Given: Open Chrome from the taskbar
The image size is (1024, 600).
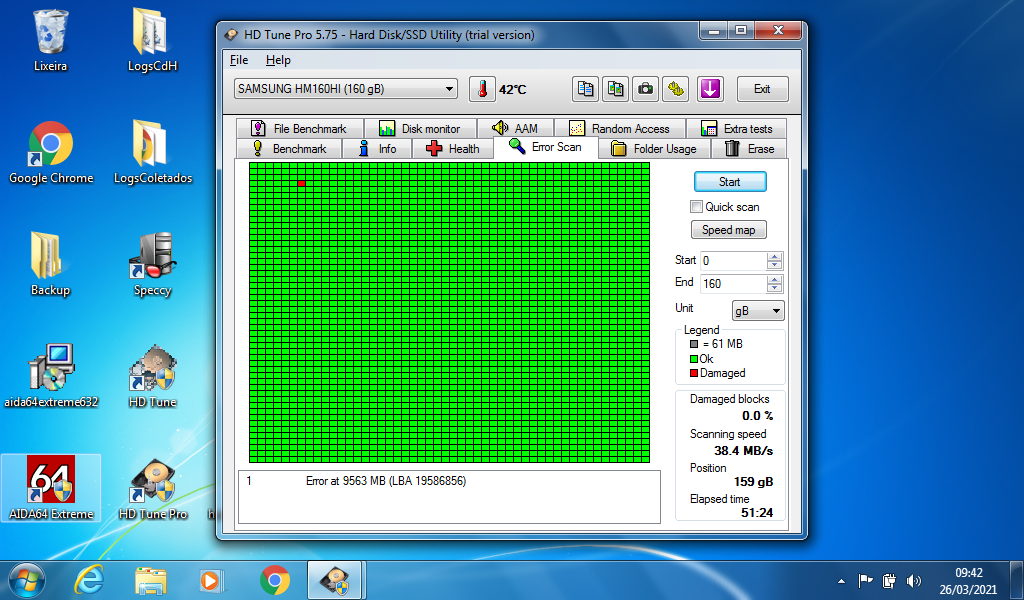Looking at the screenshot, I should pyautogui.click(x=275, y=580).
